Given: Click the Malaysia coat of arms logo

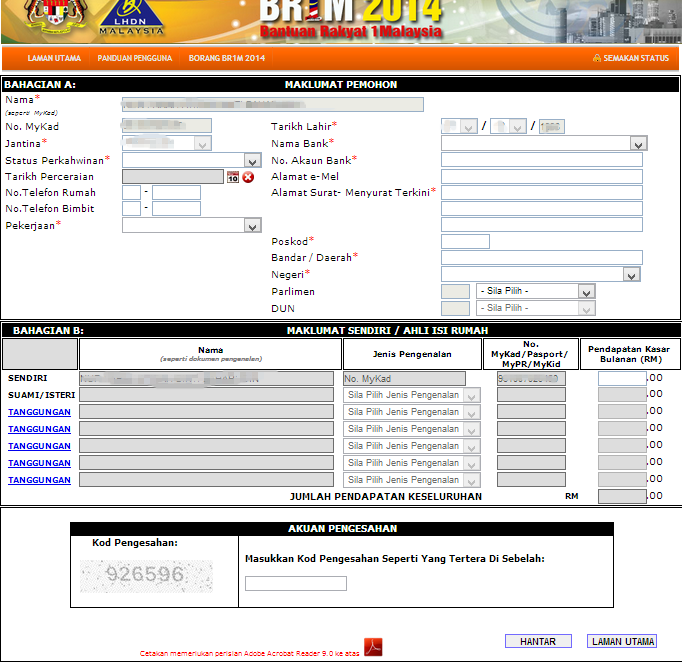Looking at the screenshot, I should 55,16.
